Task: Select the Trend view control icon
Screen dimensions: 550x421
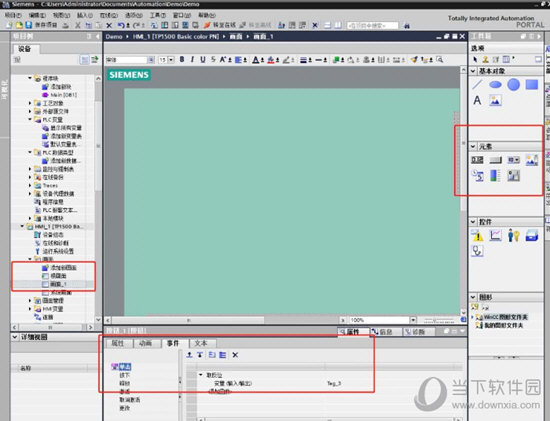Action: [x=495, y=235]
